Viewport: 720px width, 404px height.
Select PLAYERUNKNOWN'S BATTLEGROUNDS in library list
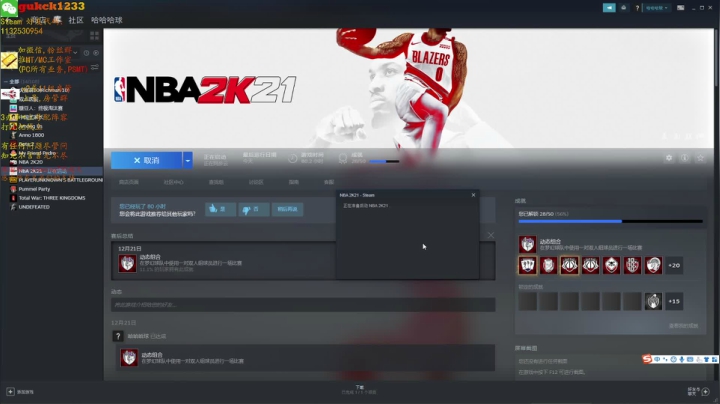coord(61,180)
